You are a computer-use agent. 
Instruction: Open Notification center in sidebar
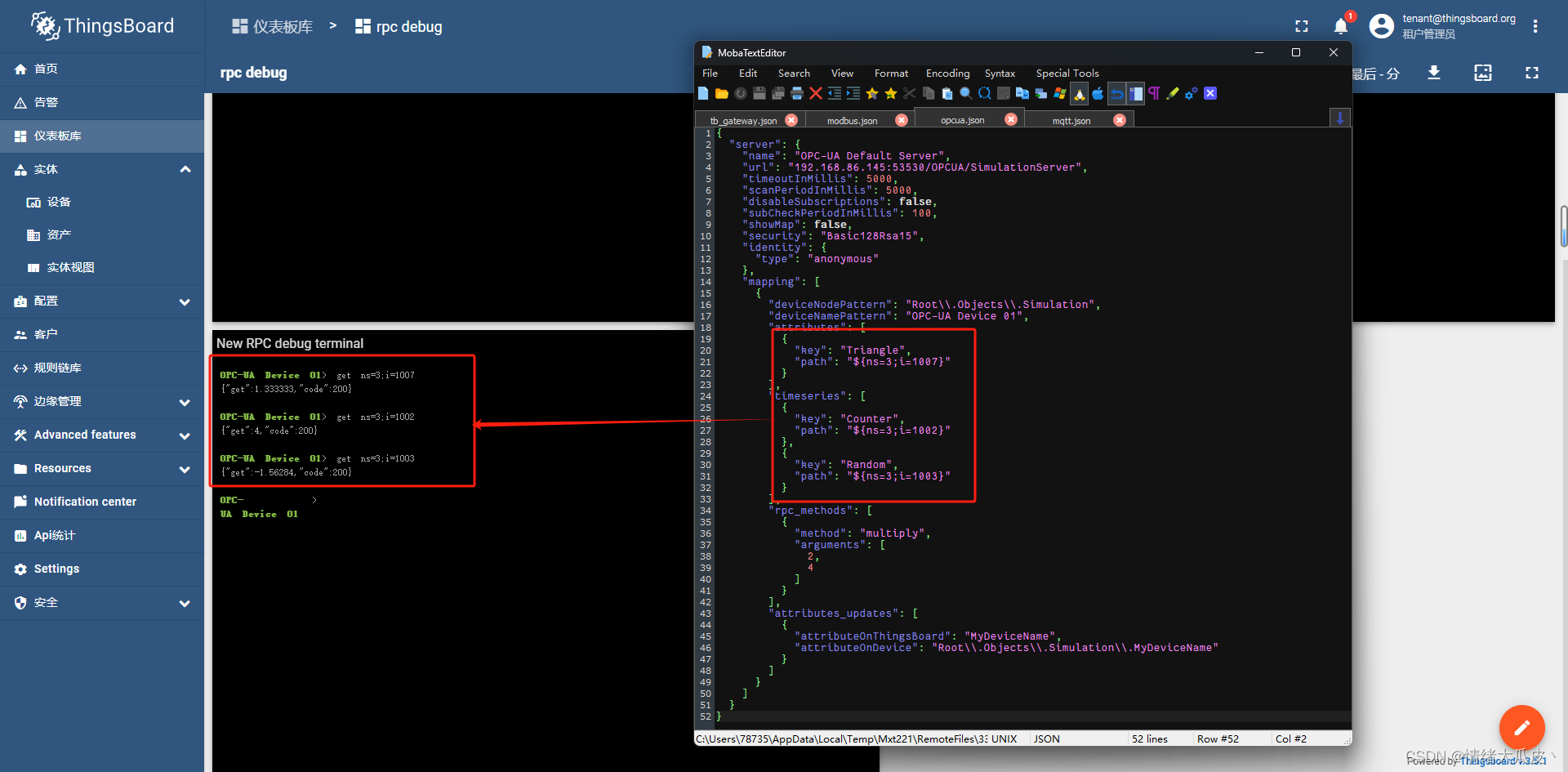pyautogui.click(x=102, y=502)
